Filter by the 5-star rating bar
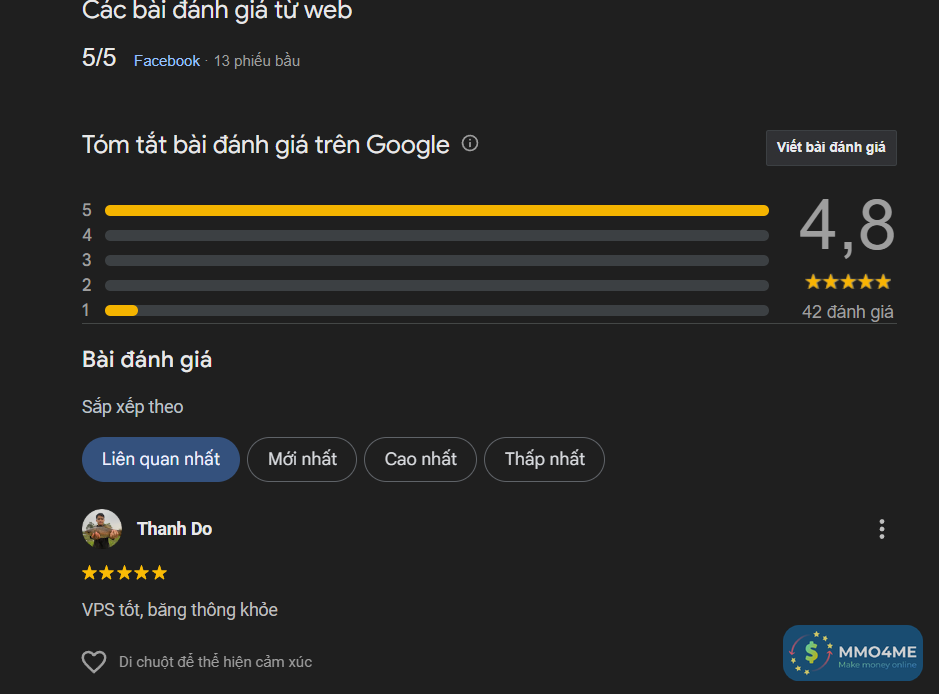The height and width of the screenshot is (694, 939). [436, 210]
